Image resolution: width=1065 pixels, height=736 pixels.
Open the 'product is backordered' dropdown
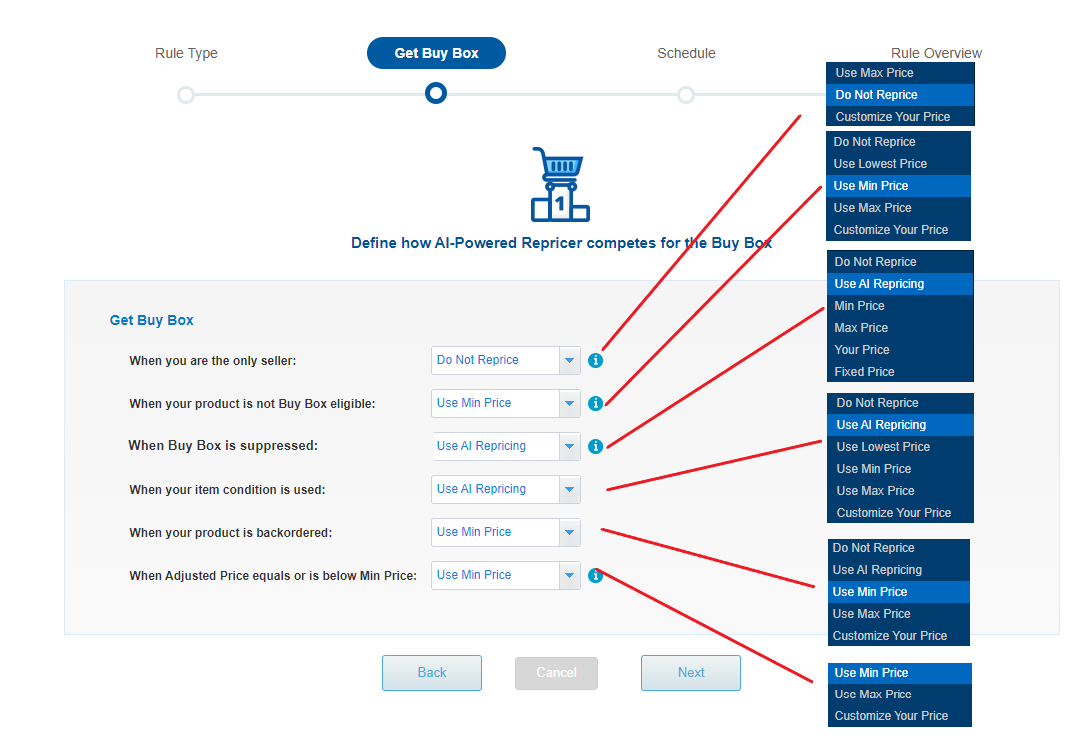pos(505,532)
